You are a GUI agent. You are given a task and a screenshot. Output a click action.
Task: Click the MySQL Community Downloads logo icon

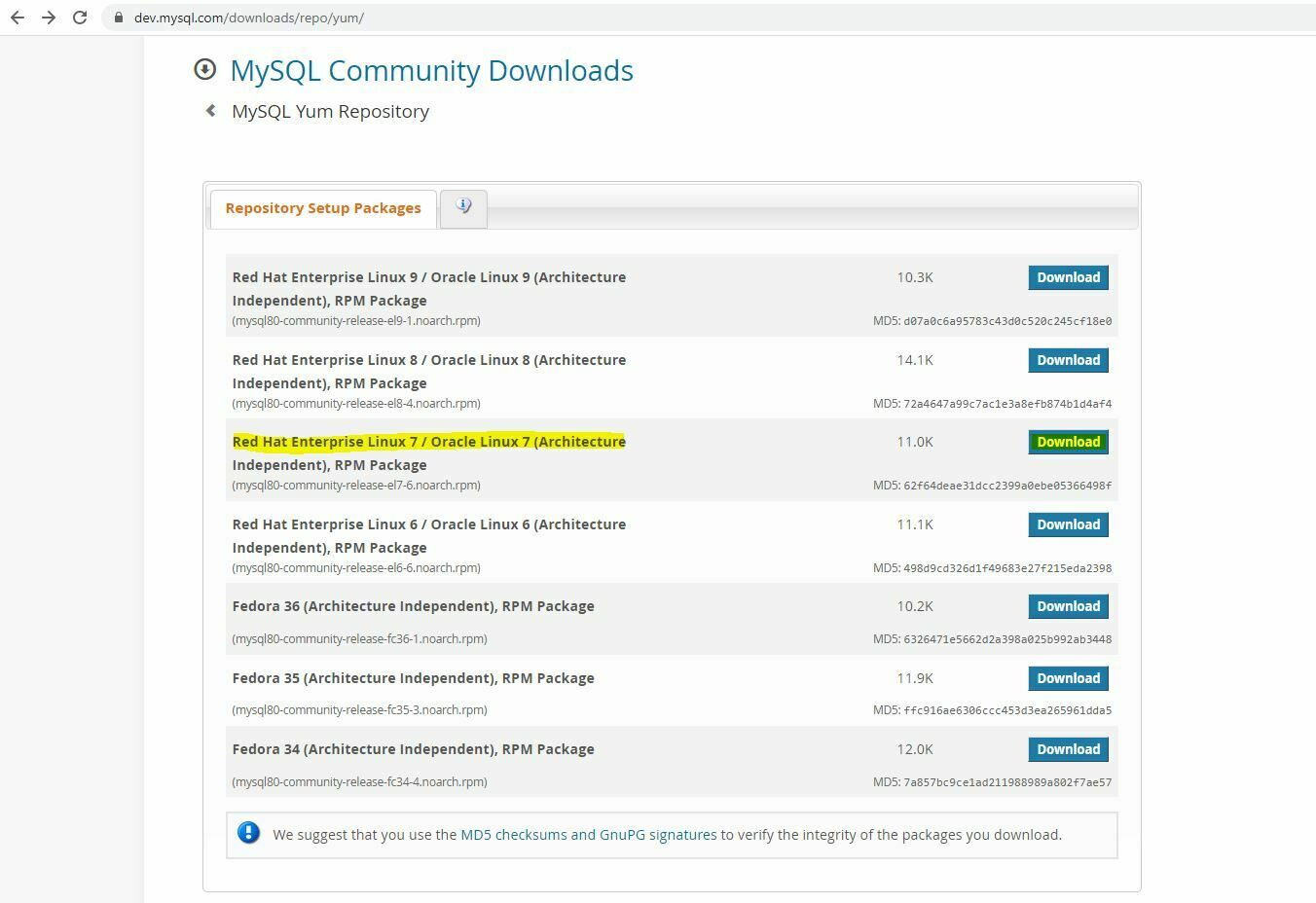[x=203, y=69]
